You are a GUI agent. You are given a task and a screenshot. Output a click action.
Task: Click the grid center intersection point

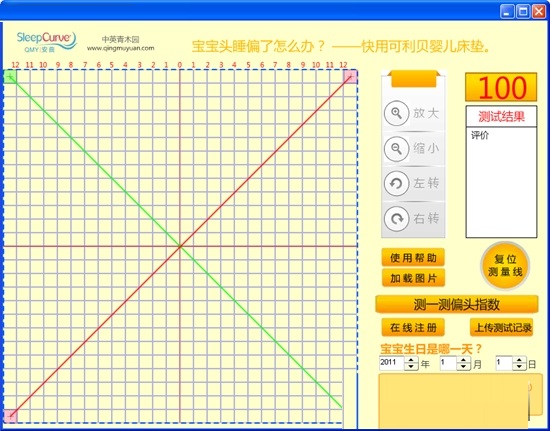pos(180,247)
